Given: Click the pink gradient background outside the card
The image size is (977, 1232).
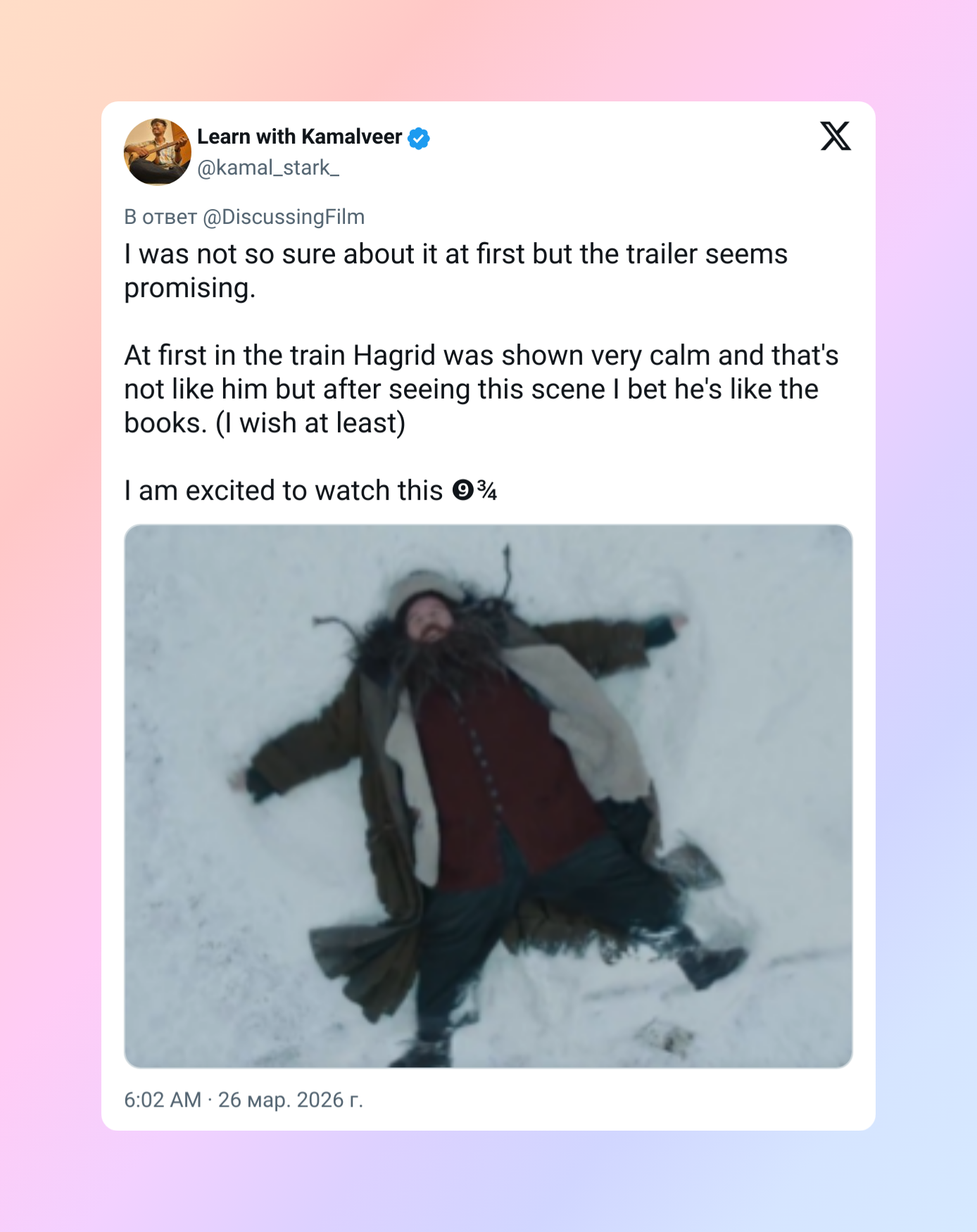Looking at the screenshot, I should tap(49, 634).
